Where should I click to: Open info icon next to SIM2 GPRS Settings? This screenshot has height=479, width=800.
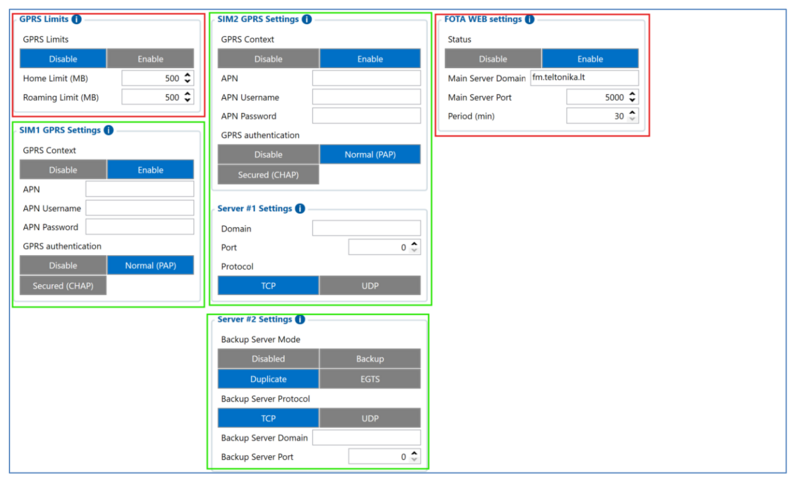306,19
